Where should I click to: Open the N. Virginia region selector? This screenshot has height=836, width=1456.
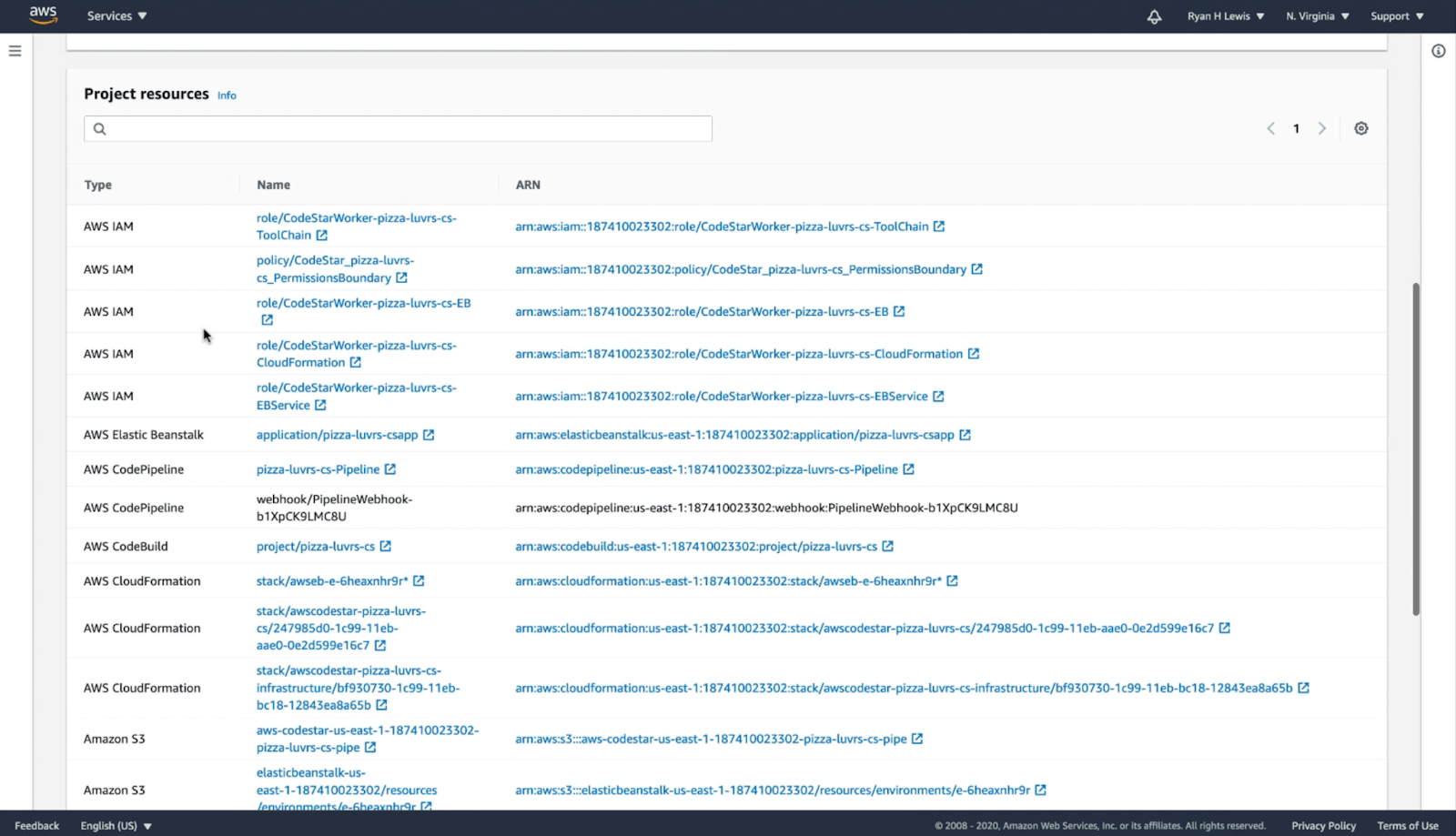[x=1317, y=16]
